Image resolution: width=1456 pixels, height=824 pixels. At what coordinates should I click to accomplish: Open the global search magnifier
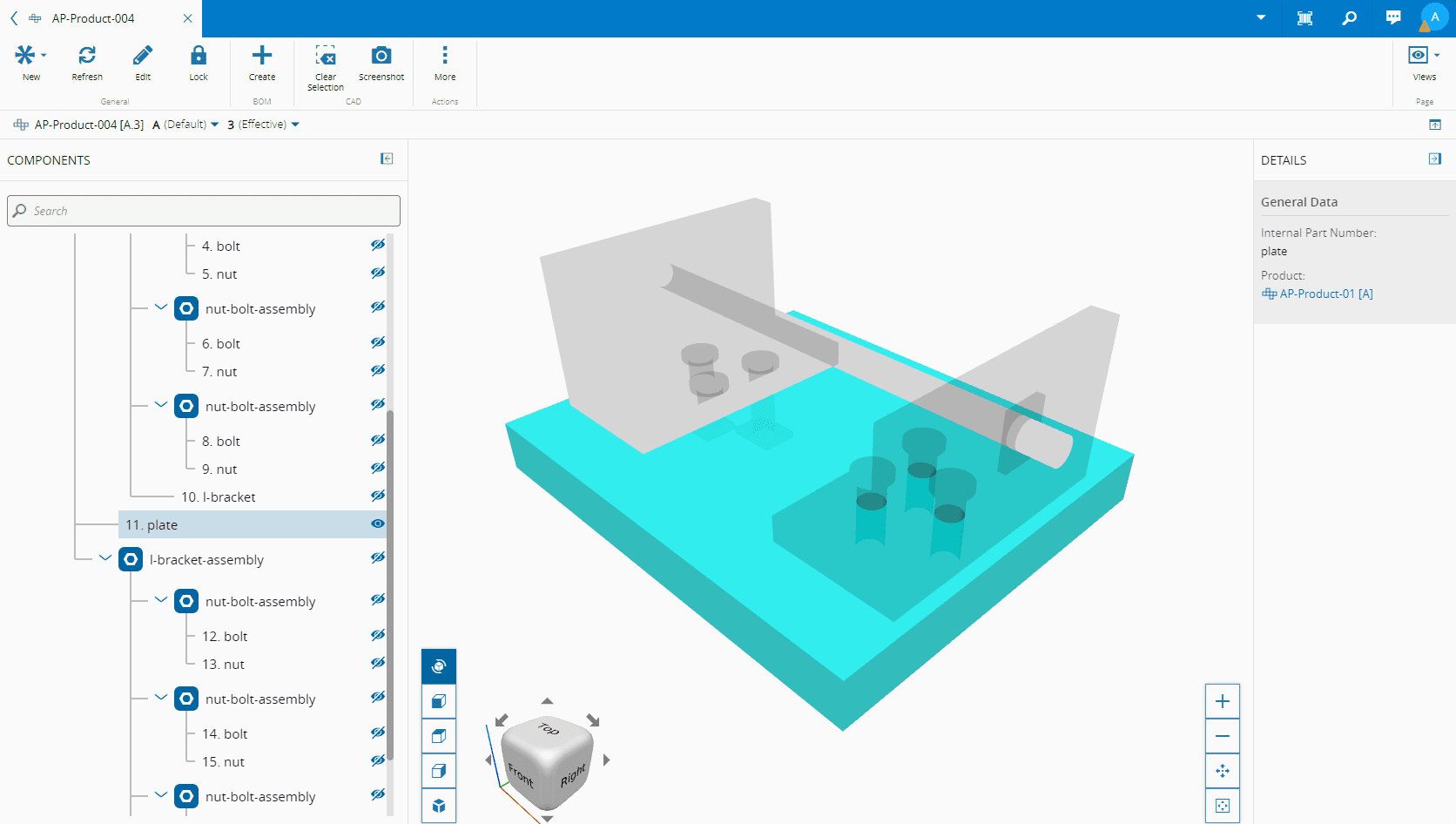pyautogui.click(x=1349, y=18)
